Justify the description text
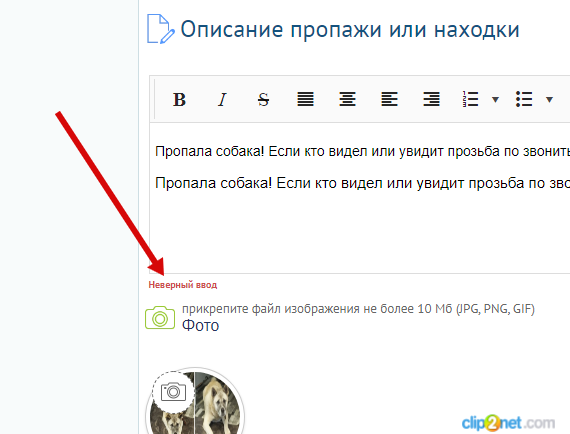570x434 pixels. tap(305, 99)
